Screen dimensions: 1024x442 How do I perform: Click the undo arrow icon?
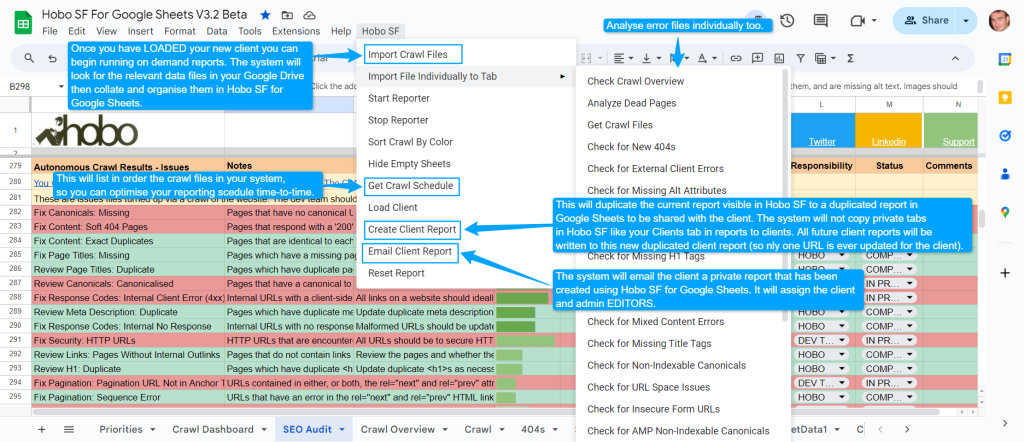(53, 58)
